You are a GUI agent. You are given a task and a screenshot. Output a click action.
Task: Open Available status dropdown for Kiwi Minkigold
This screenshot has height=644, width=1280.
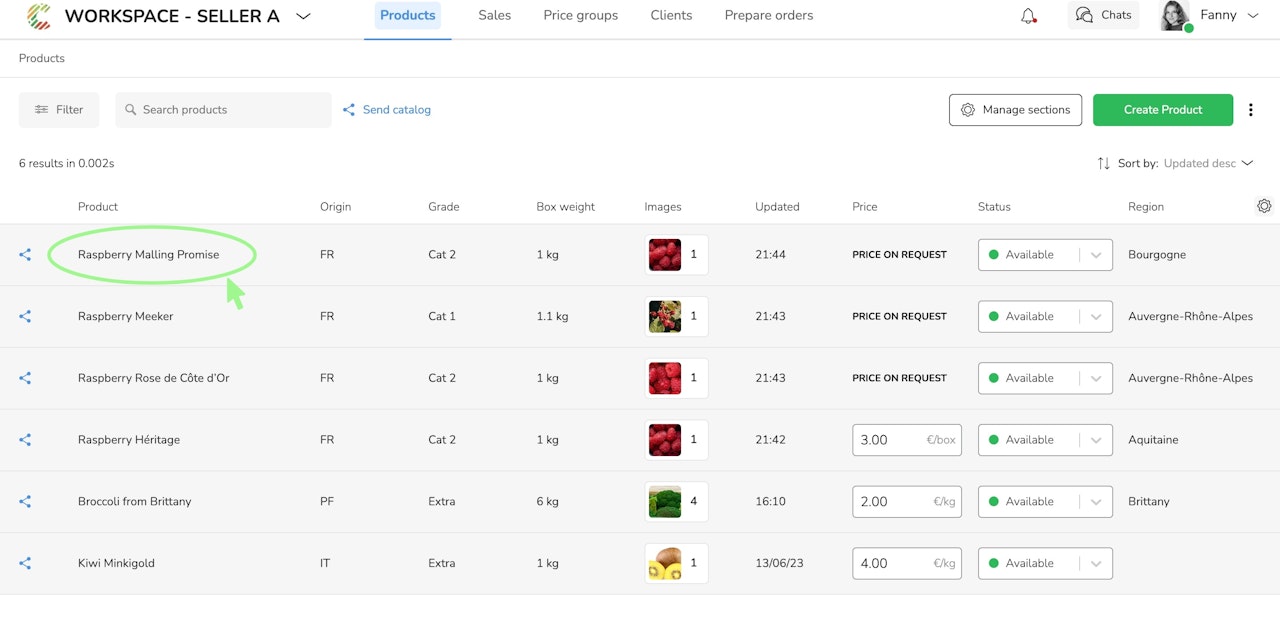point(1045,564)
